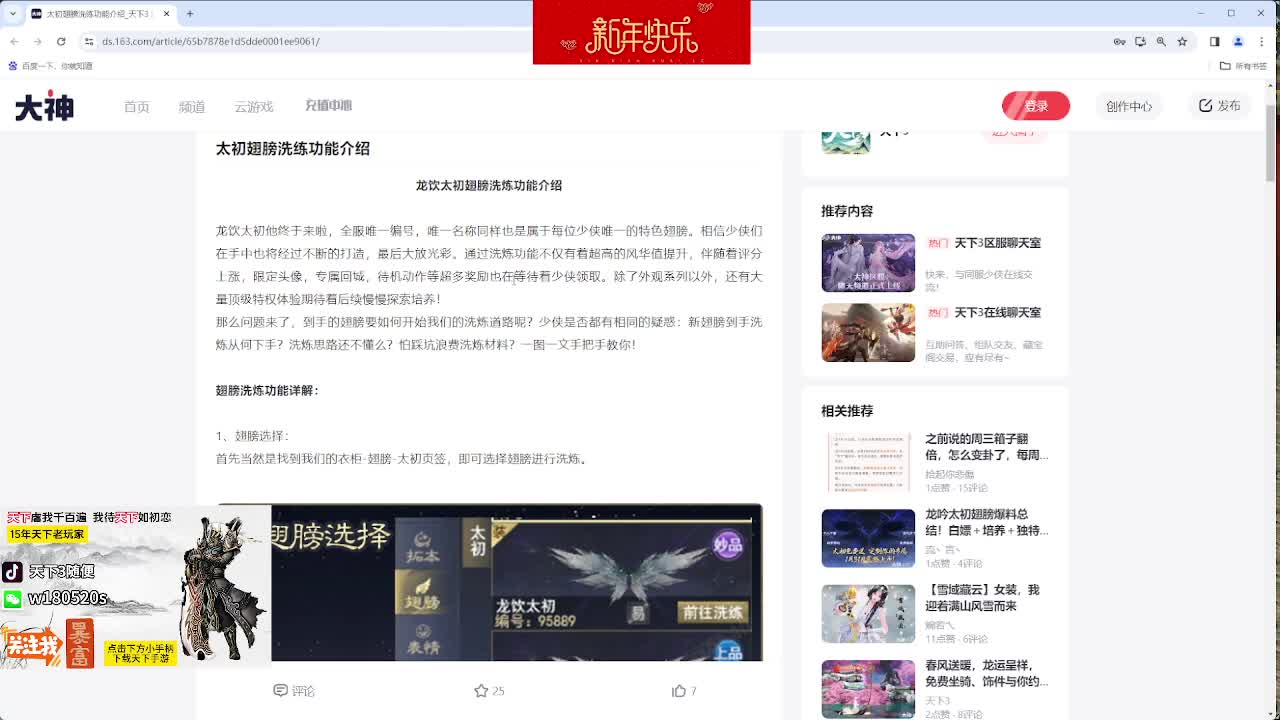
Task: Click the install app icon in address bar
Action: coord(1141,41)
